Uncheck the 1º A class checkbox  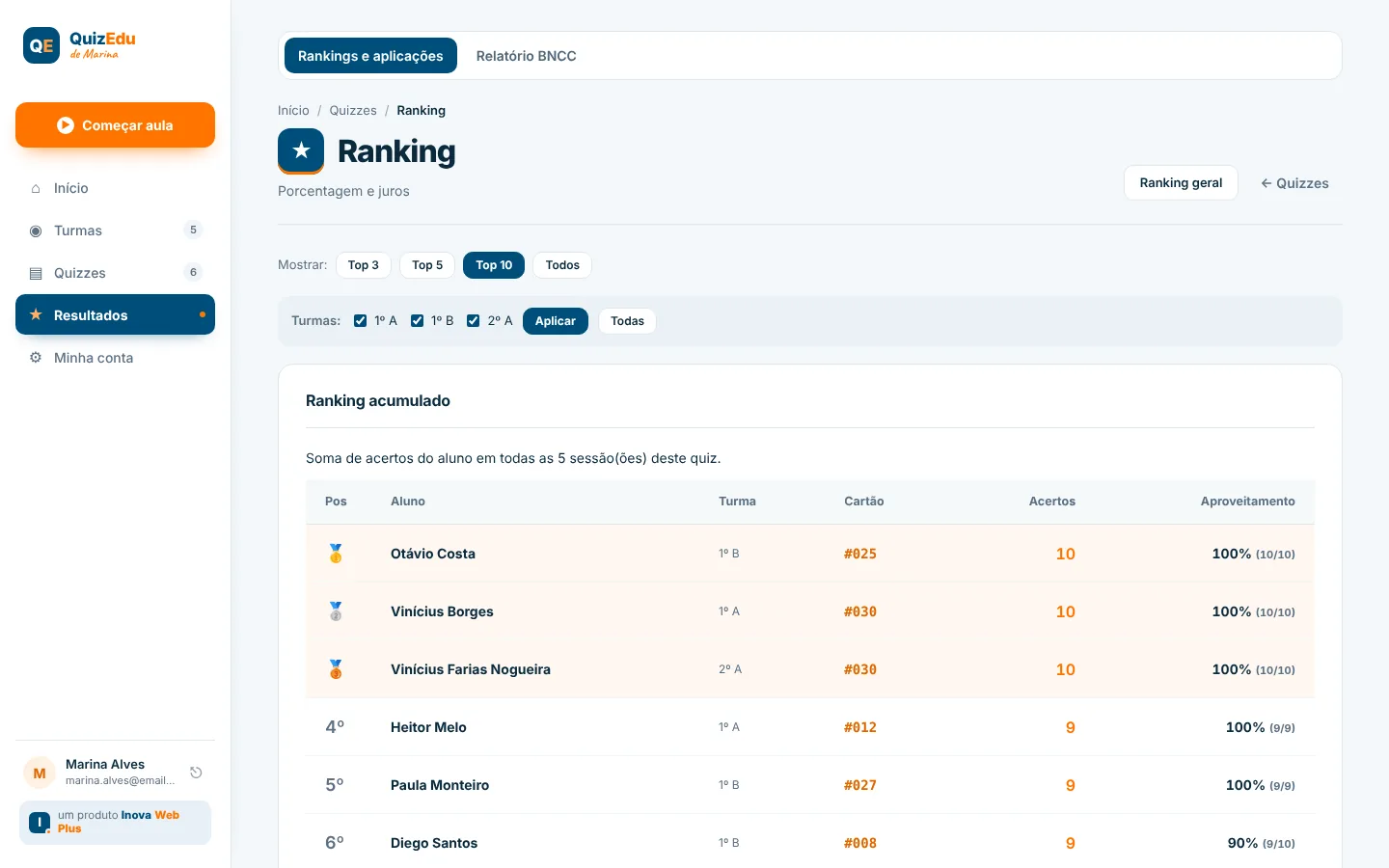(361, 321)
